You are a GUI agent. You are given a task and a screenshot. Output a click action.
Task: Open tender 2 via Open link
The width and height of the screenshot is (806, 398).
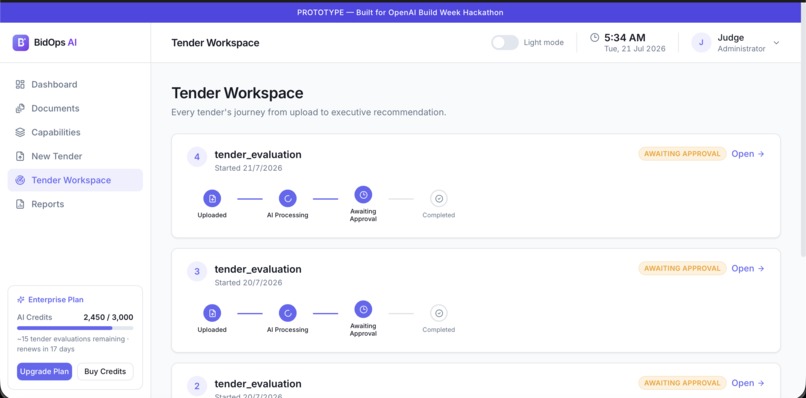point(748,383)
